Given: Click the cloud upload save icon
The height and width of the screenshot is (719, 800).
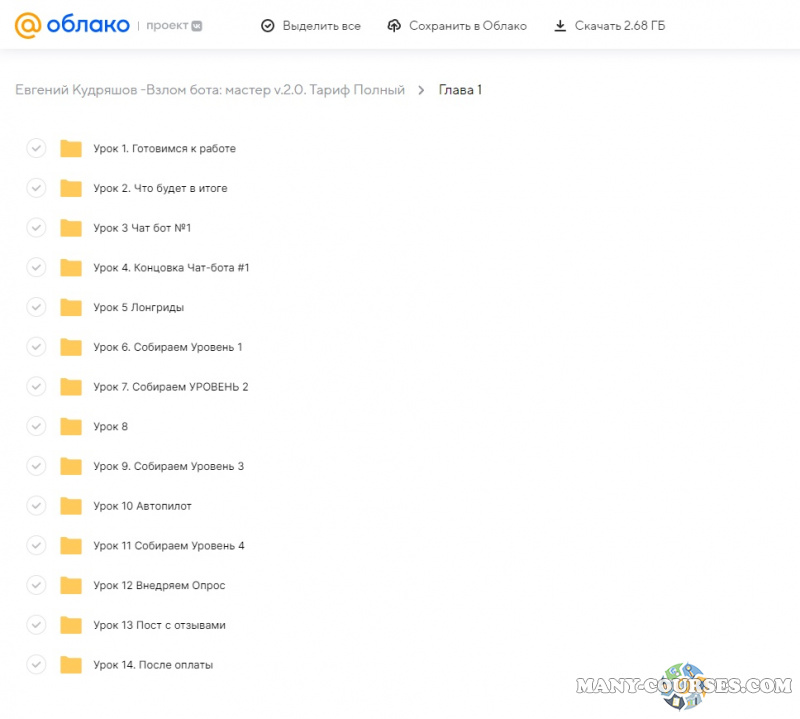Looking at the screenshot, I should pyautogui.click(x=394, y=26).
